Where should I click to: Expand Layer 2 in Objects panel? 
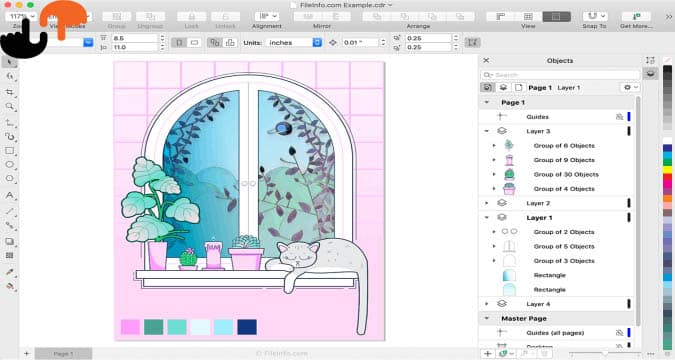pyautogui.click(x=487, y=203)
